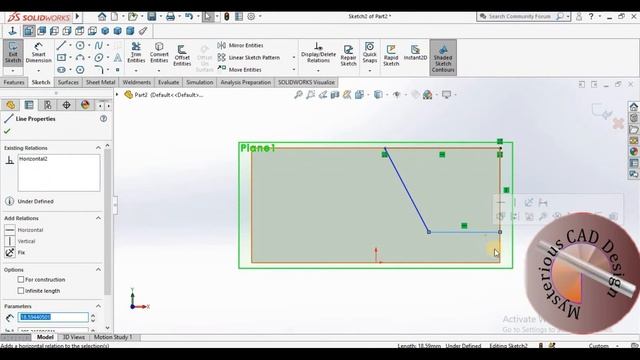Enable the Infinite length checkbox
Viewport: 640px width, 360px height.
pos(21,291)
